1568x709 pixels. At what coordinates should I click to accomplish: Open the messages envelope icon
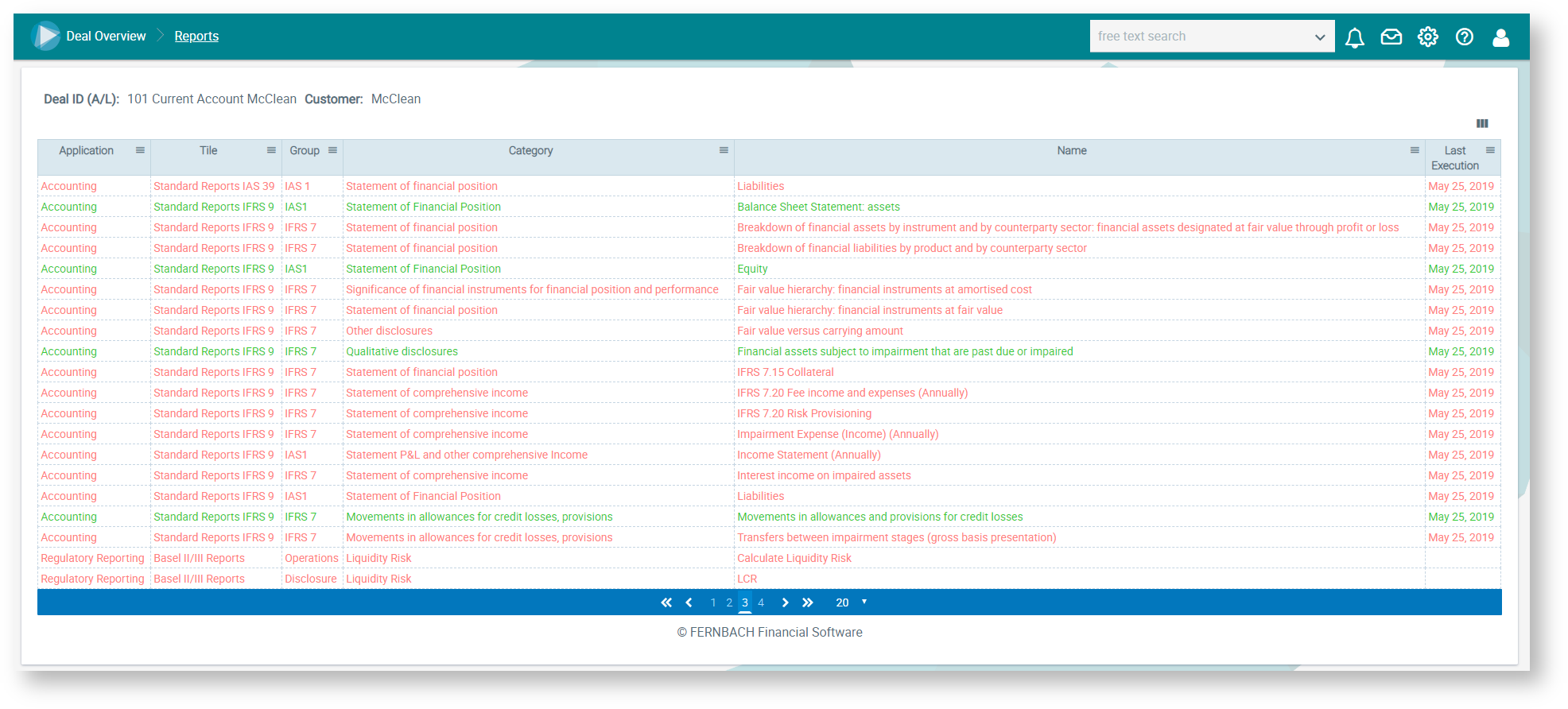pyautogui.click(x=1391, y=37)
